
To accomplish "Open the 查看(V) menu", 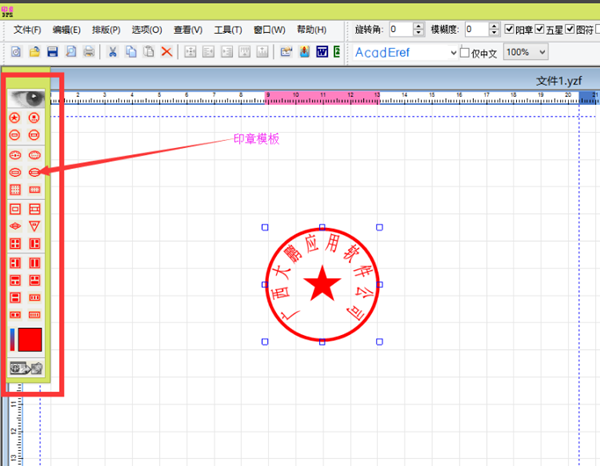I will (x=188, y=30).
